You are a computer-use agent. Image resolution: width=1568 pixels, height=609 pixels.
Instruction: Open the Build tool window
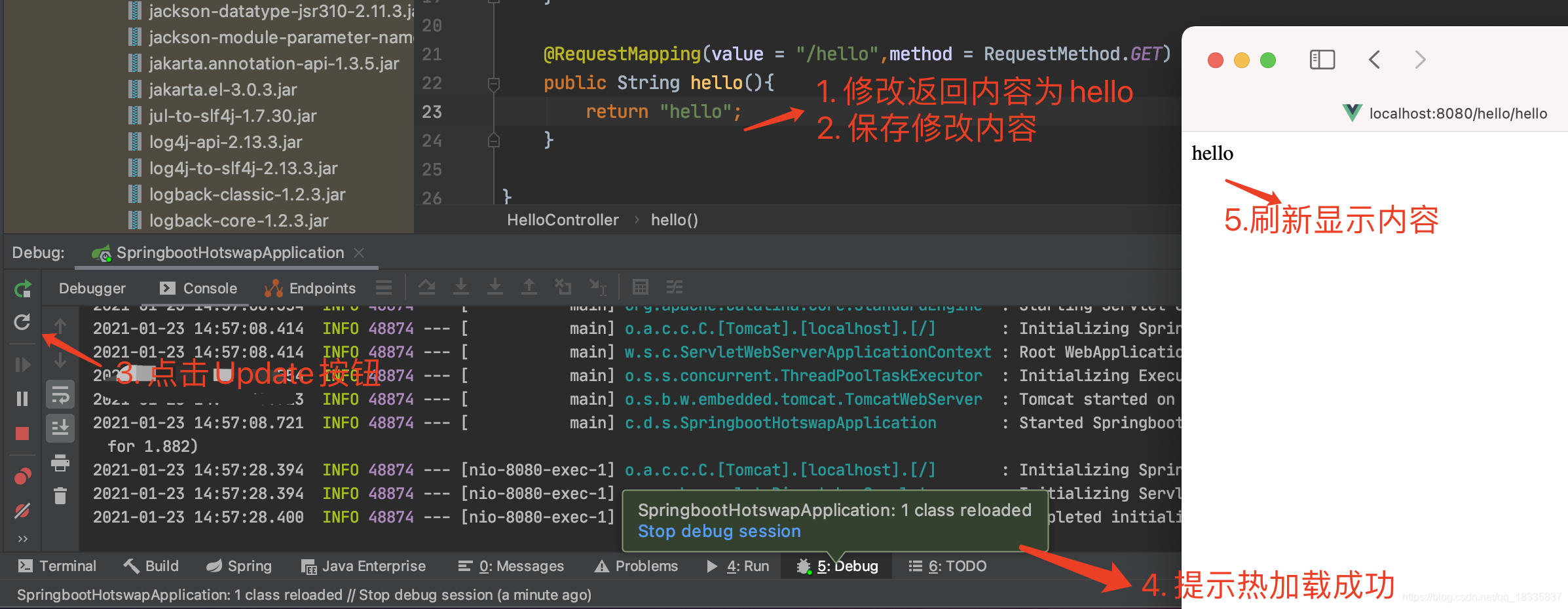coord(151,566)
